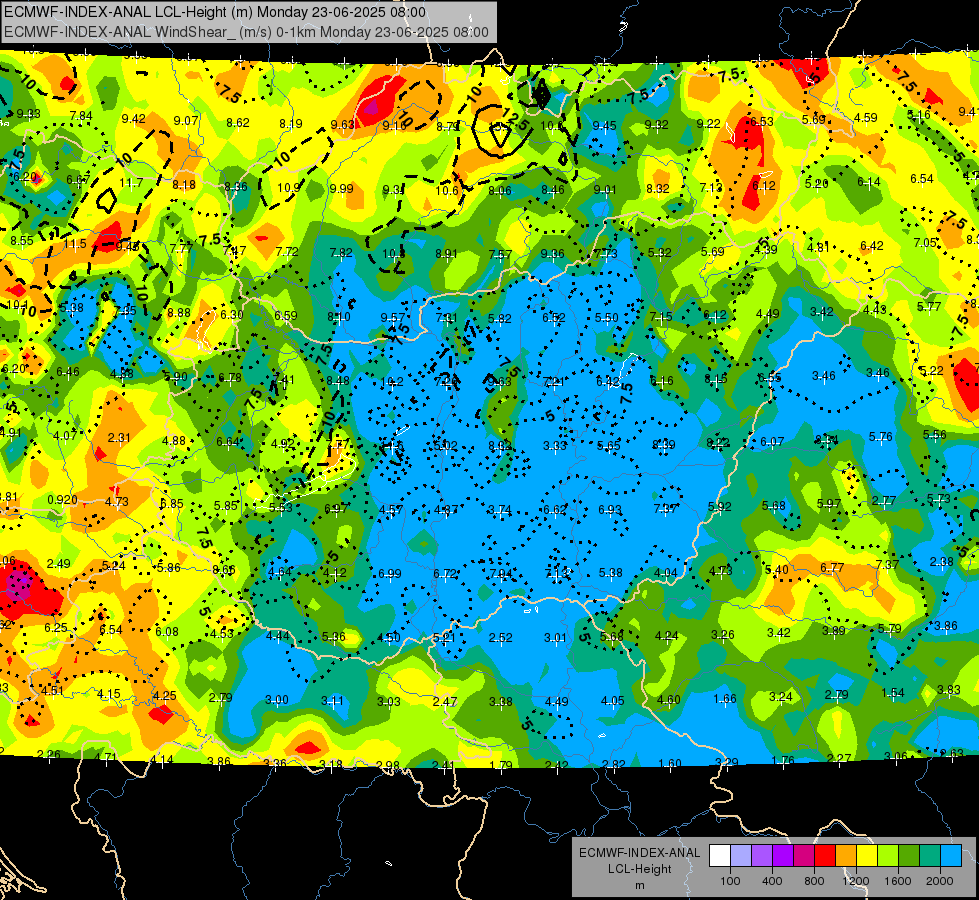Click the wind shear value 4.05

pos(612,701)
